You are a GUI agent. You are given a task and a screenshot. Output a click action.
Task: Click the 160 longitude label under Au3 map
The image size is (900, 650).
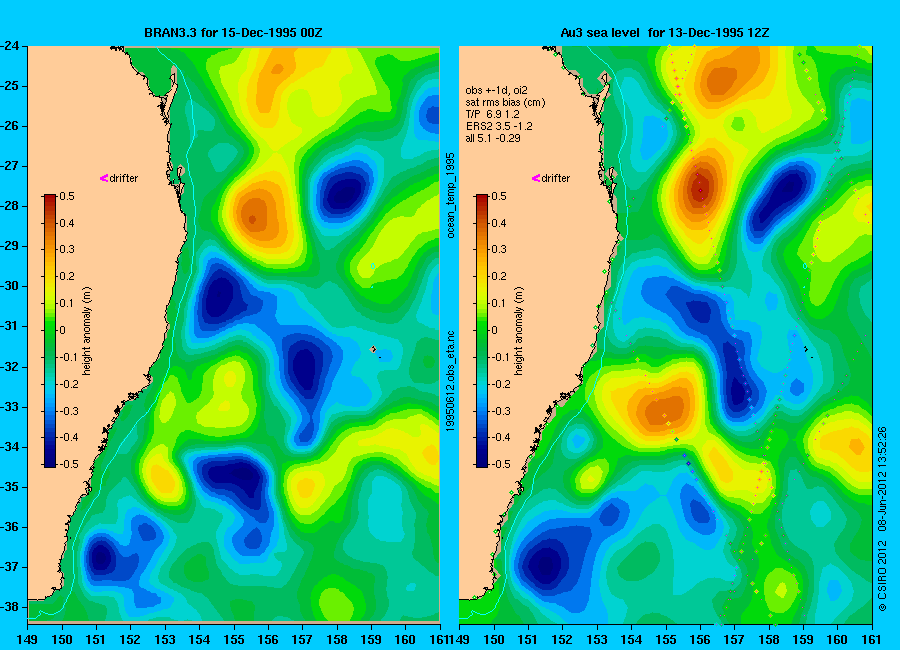pyautogui.click(x=837, y=639)
